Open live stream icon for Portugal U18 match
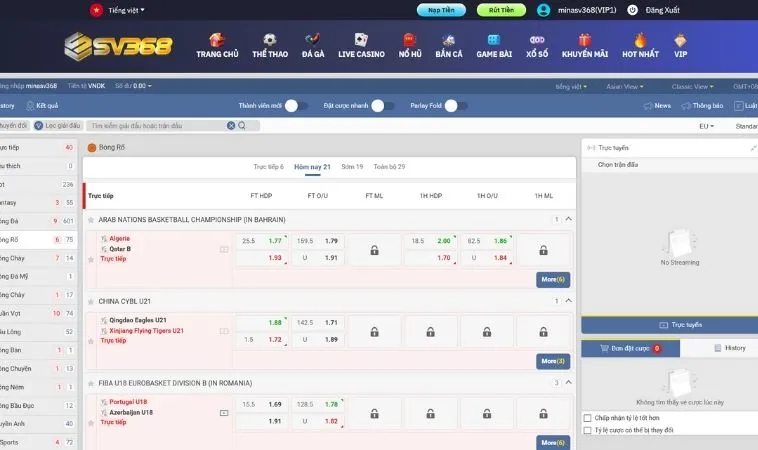 (224, 413)
